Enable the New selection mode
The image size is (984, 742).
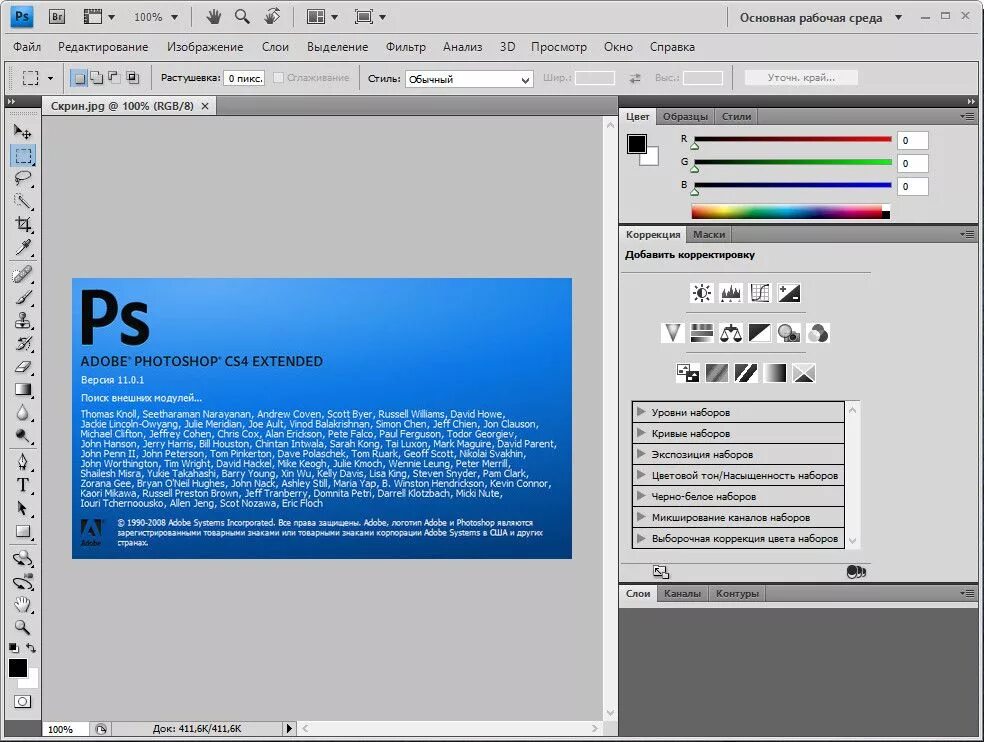79,78
